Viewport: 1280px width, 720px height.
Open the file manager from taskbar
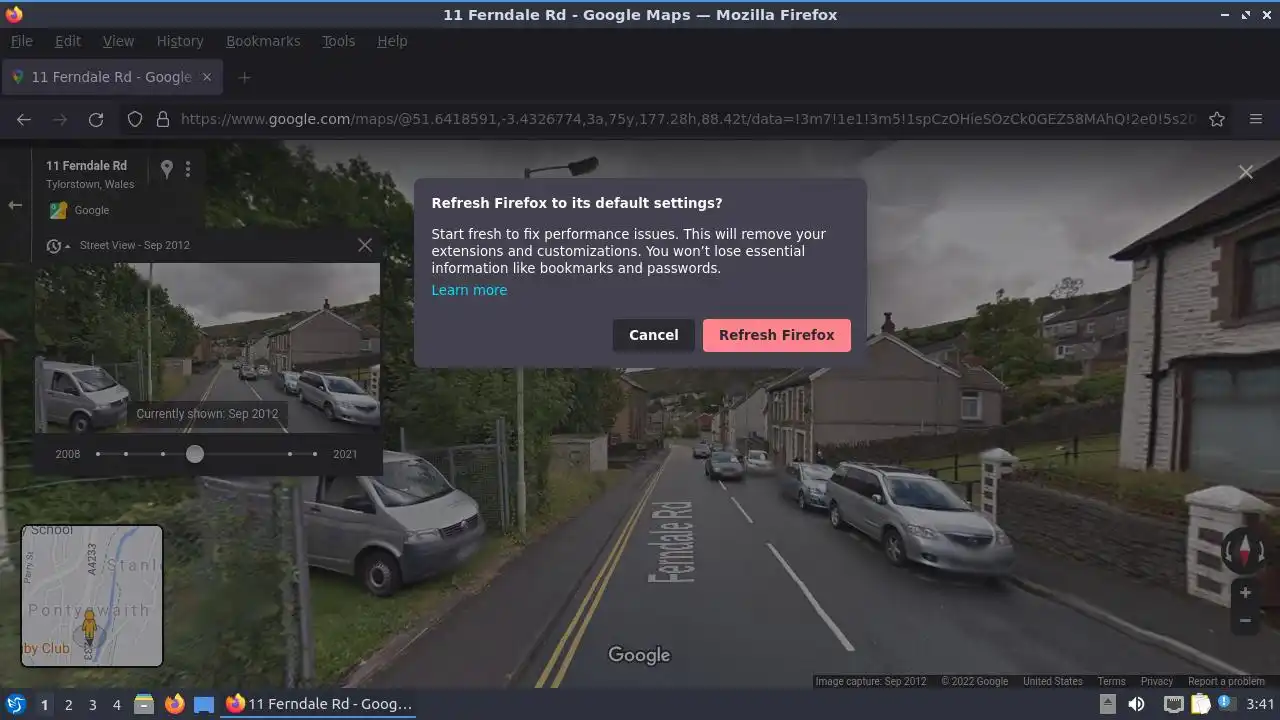[144, 704]
